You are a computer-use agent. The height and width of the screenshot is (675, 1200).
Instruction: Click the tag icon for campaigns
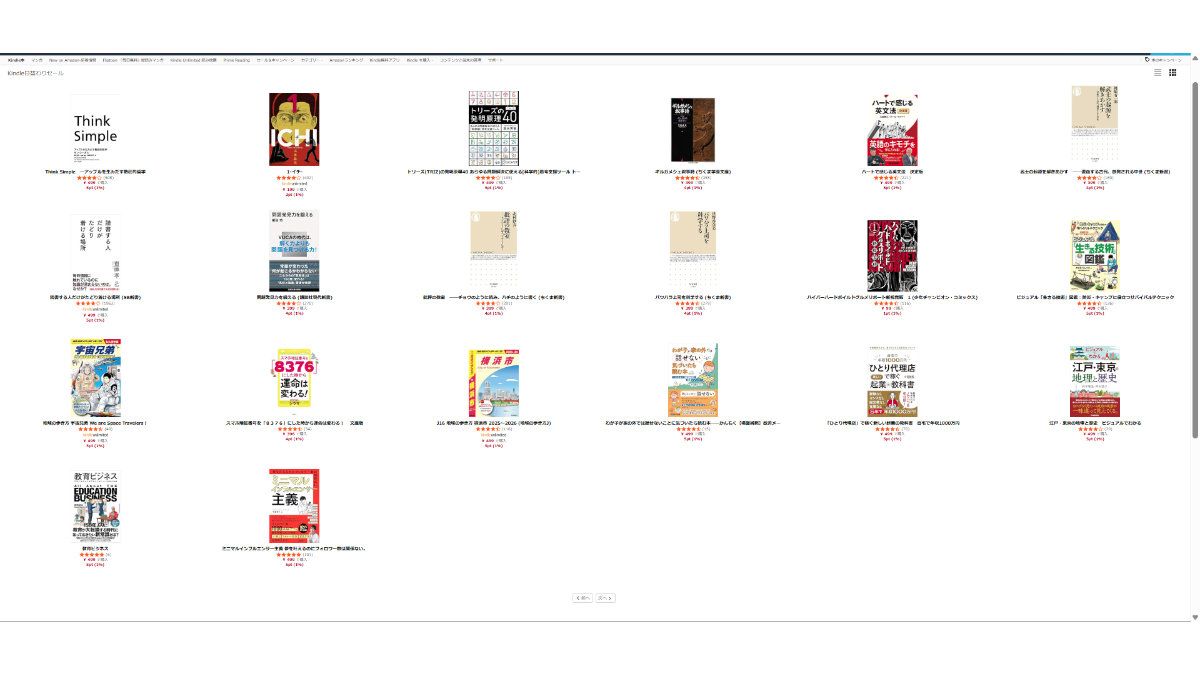pyautogui.click(x=1147, y=60)
